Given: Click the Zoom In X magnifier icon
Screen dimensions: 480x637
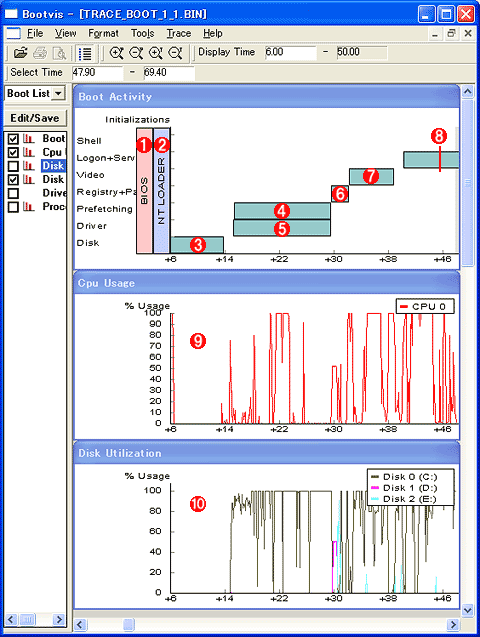Looking at the screenshot, I should (116, 53).
